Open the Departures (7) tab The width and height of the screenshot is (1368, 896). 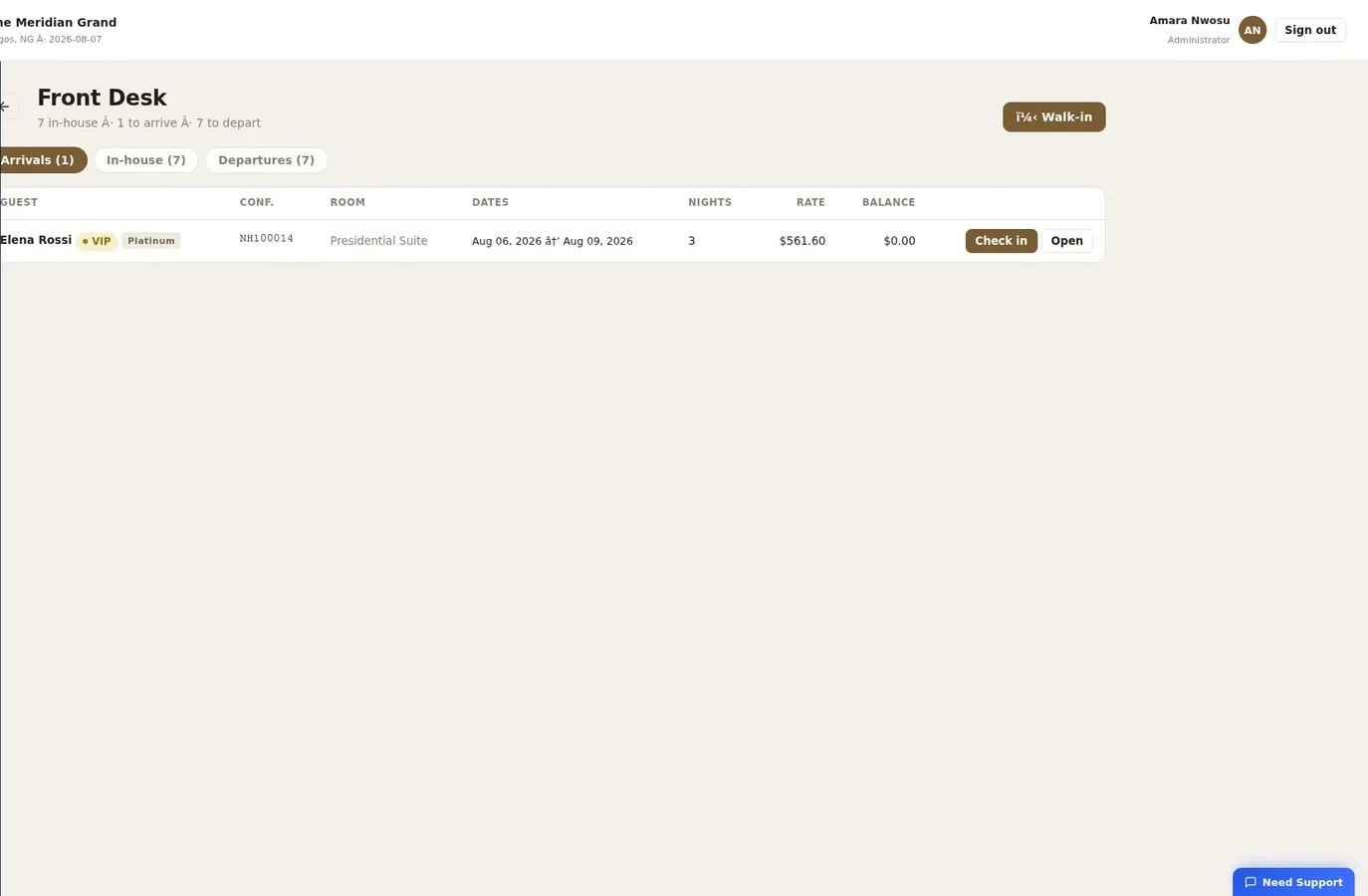(266, 160)
